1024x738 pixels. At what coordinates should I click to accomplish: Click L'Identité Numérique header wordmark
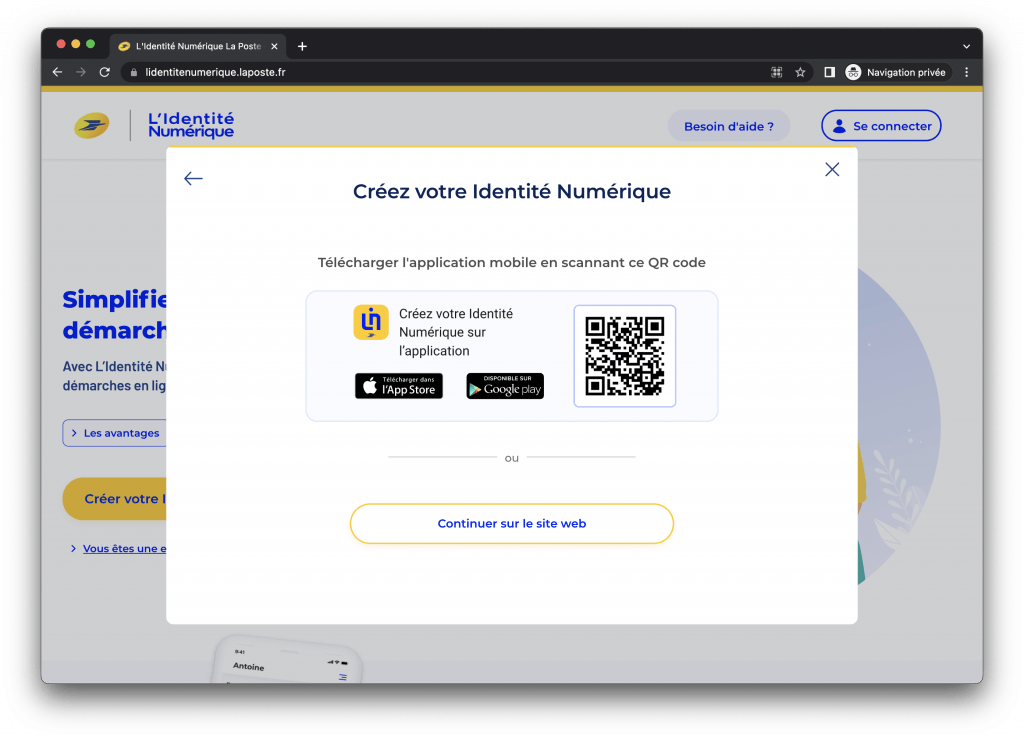(x=191, y=125)
